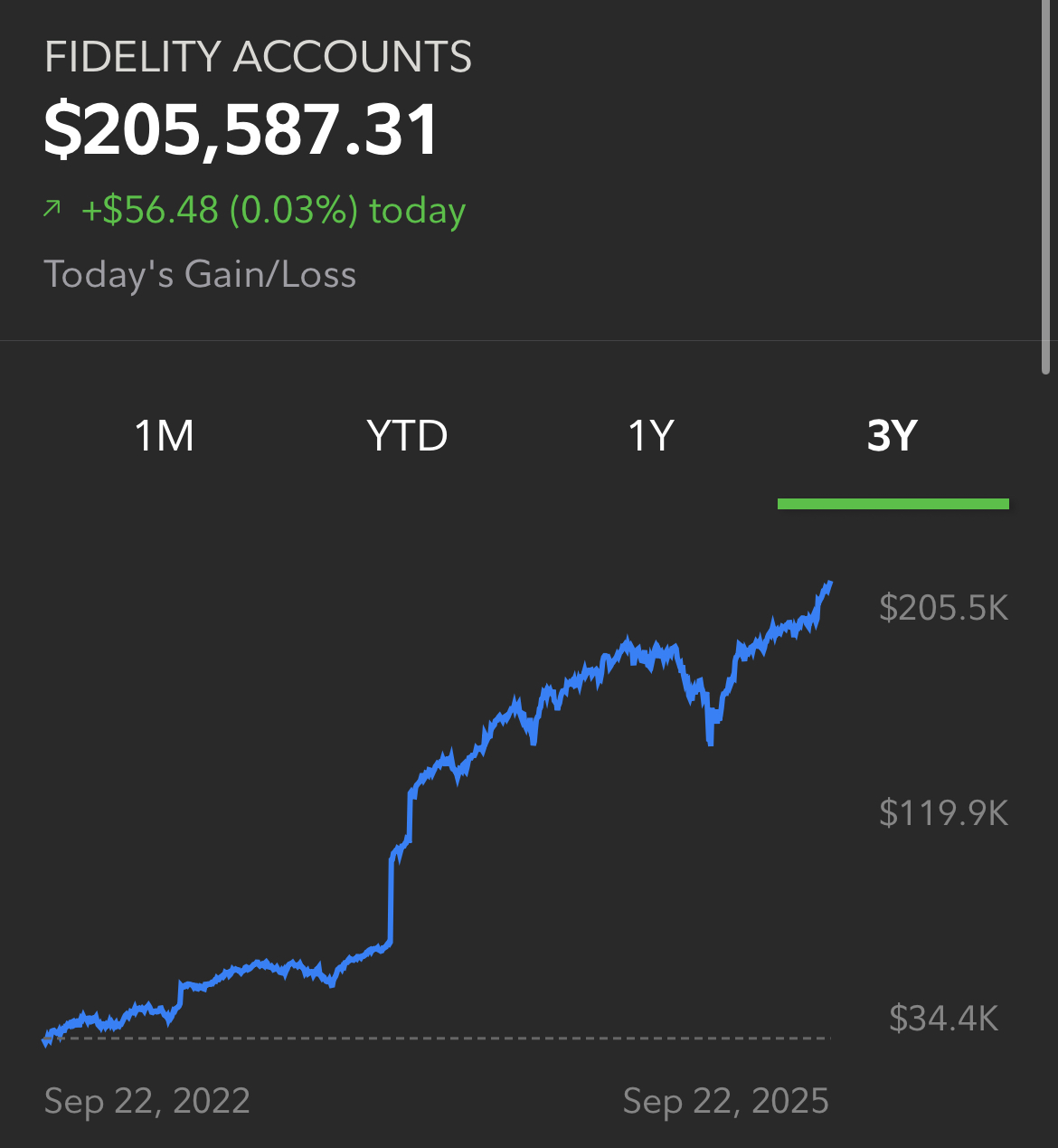Tap the Today's Gain/Loss label
The height and width of the screenshot is (1148, 1058).
tap(200, 274)
